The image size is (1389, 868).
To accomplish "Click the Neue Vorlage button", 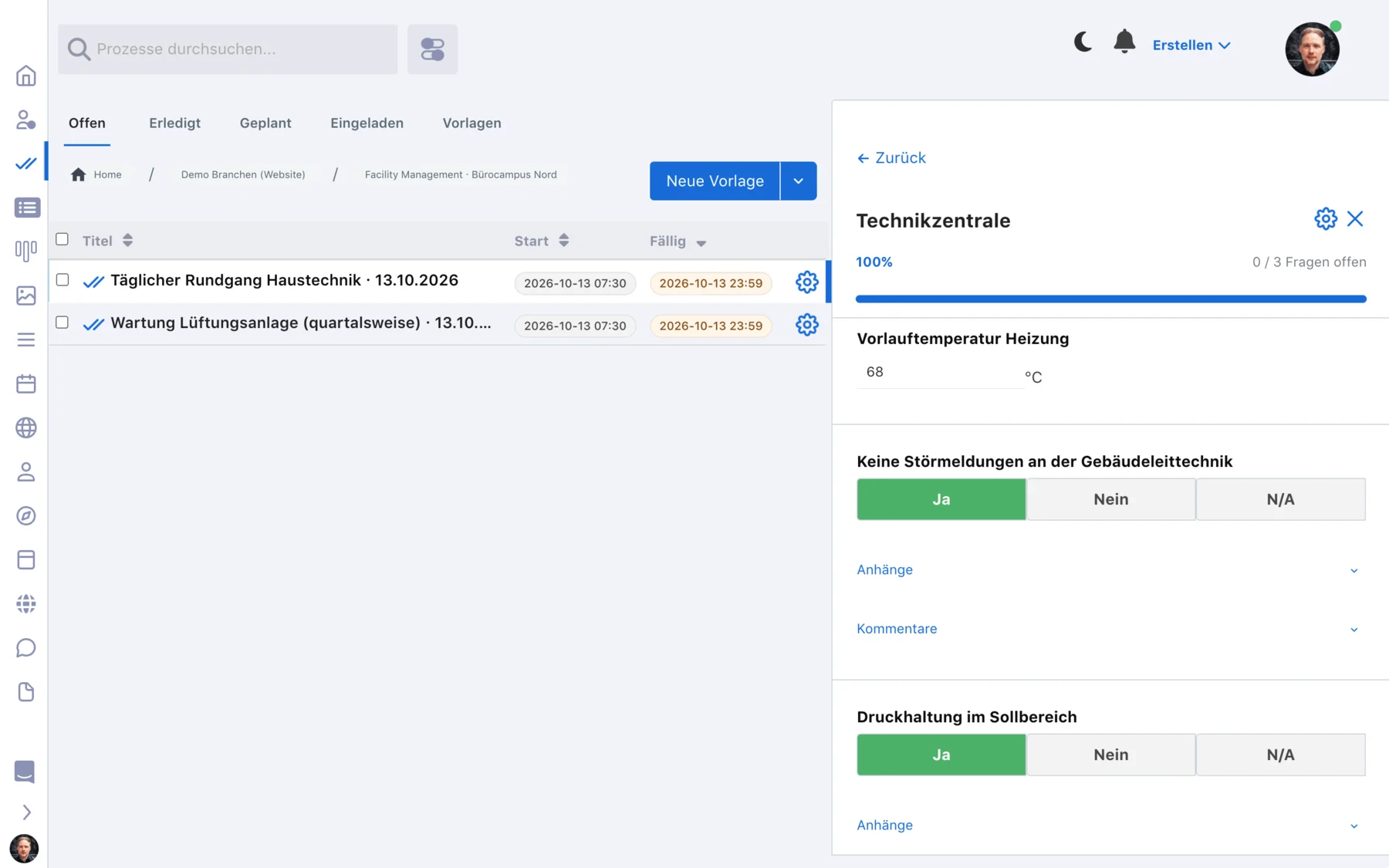I will click(x=715, y=181).
